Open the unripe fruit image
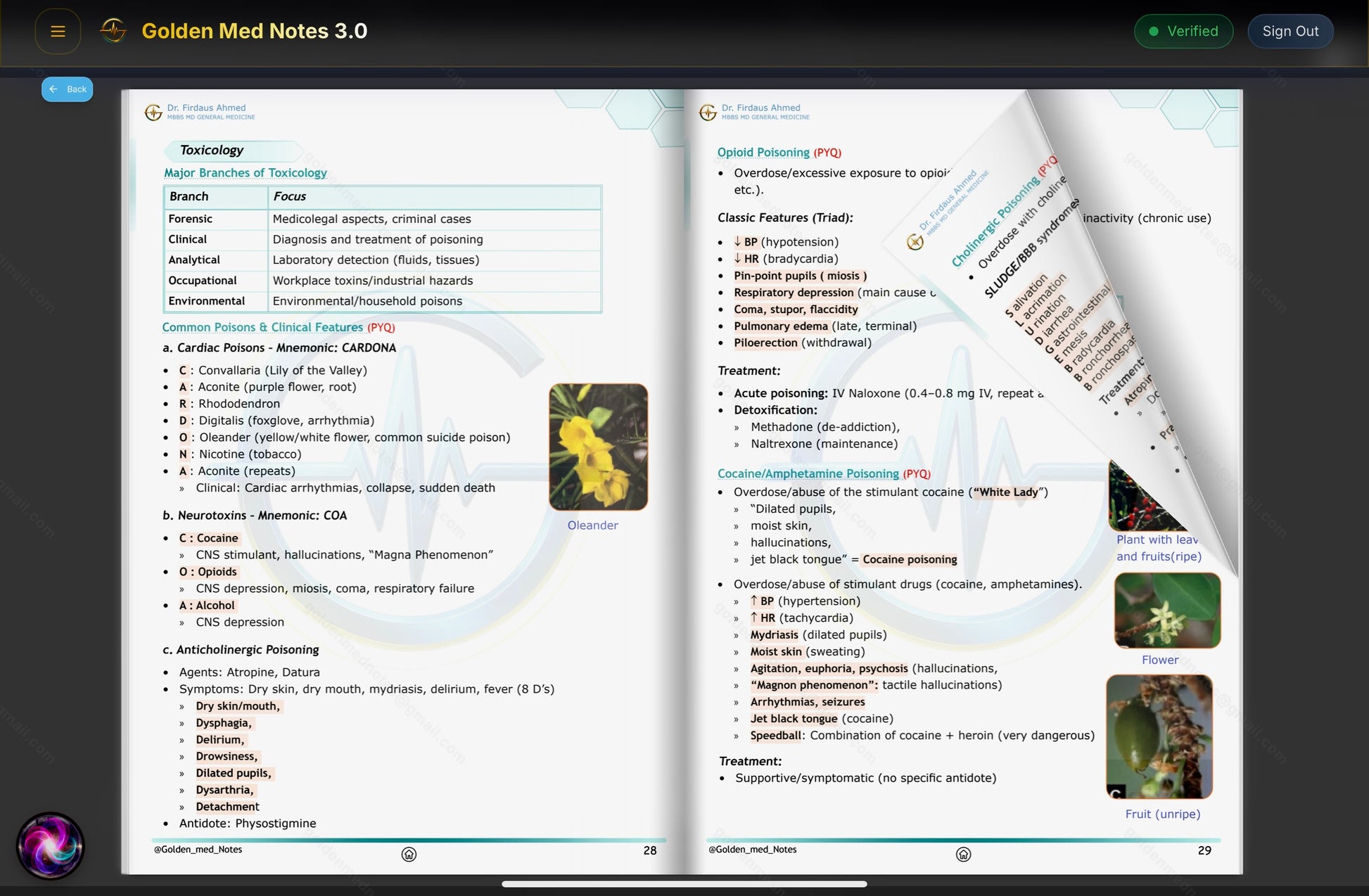Image resolution: width=1369 pixels, height=896 pixels. (1159, 736)
